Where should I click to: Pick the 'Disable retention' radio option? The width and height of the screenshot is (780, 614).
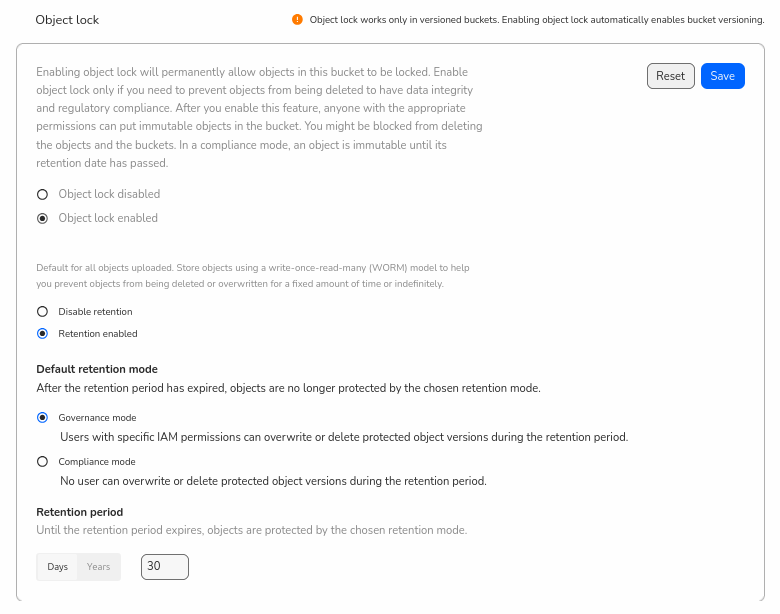(42, 312)
